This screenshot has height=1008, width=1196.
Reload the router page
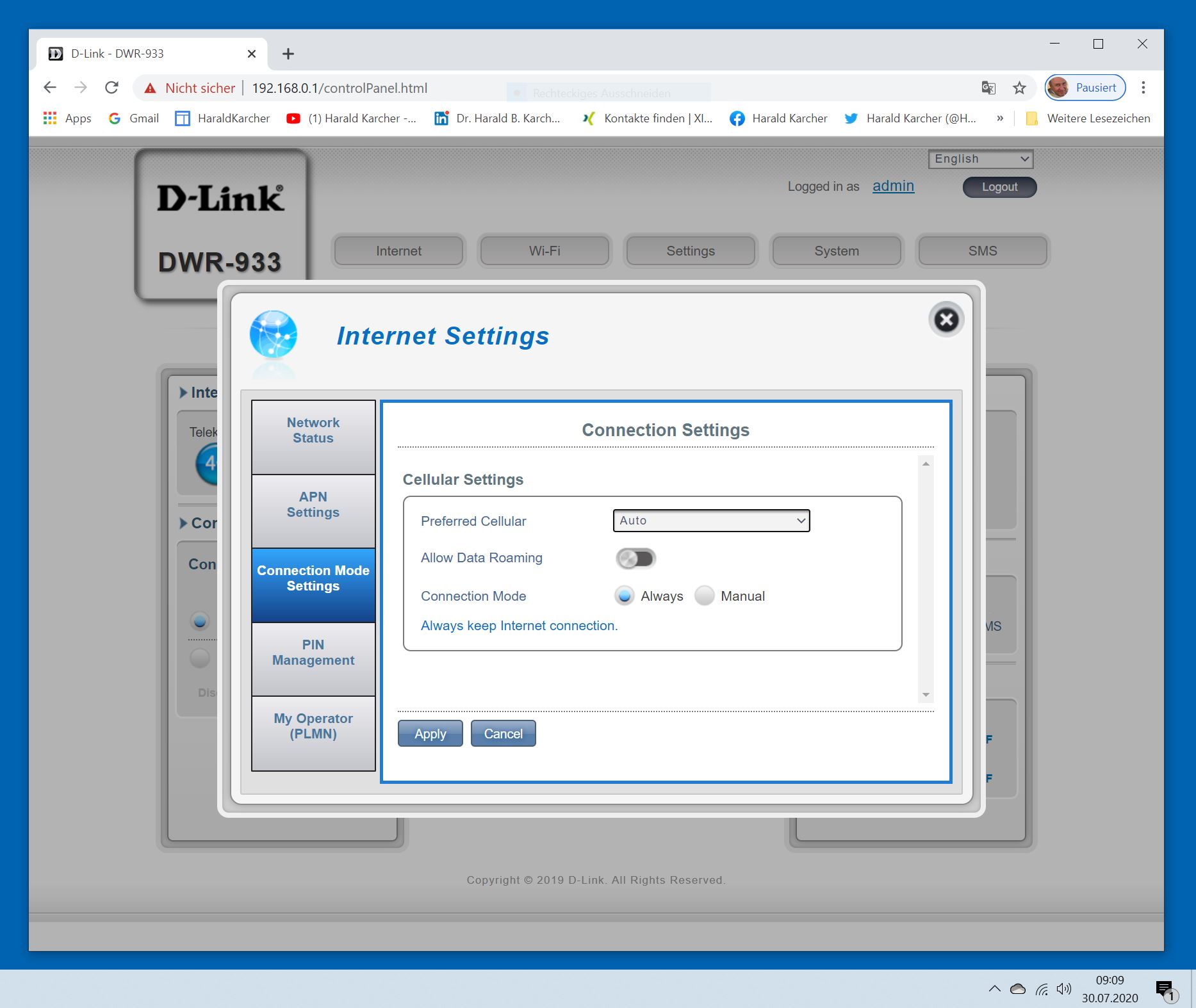click(111, 88)
